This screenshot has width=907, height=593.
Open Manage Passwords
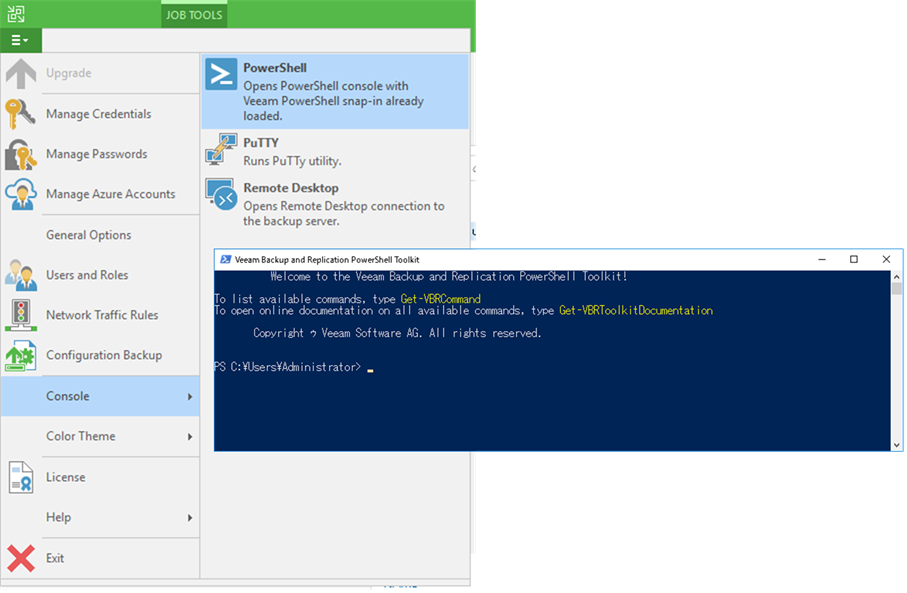coord(100,154)
